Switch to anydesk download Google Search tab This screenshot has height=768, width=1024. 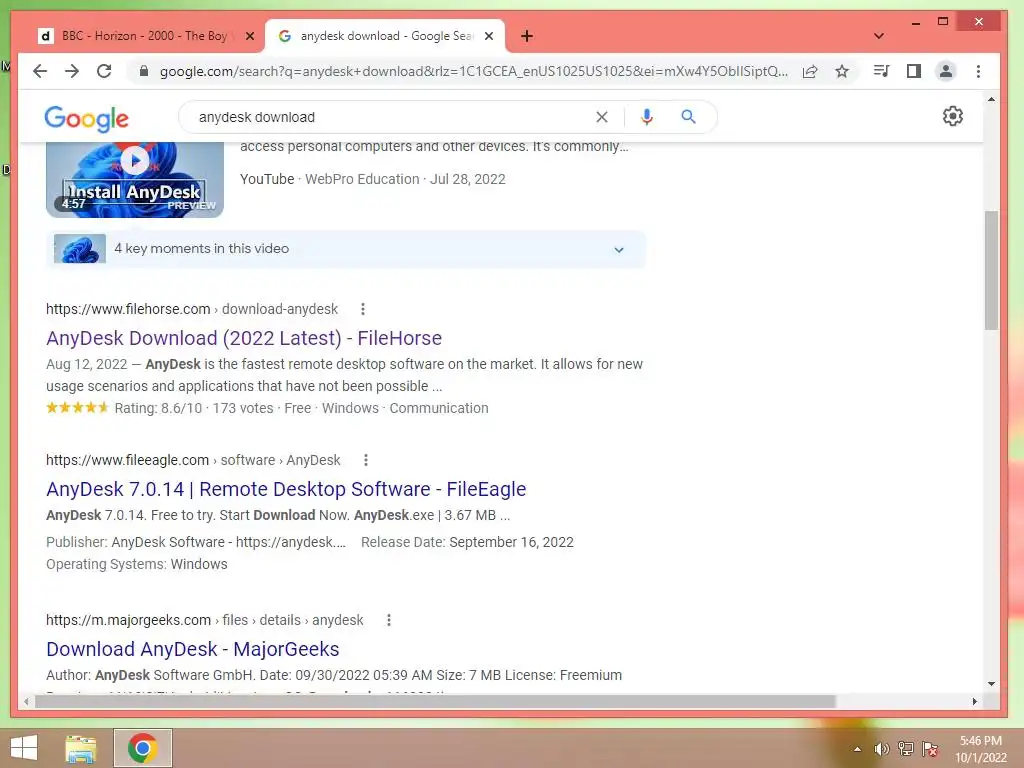385,36
